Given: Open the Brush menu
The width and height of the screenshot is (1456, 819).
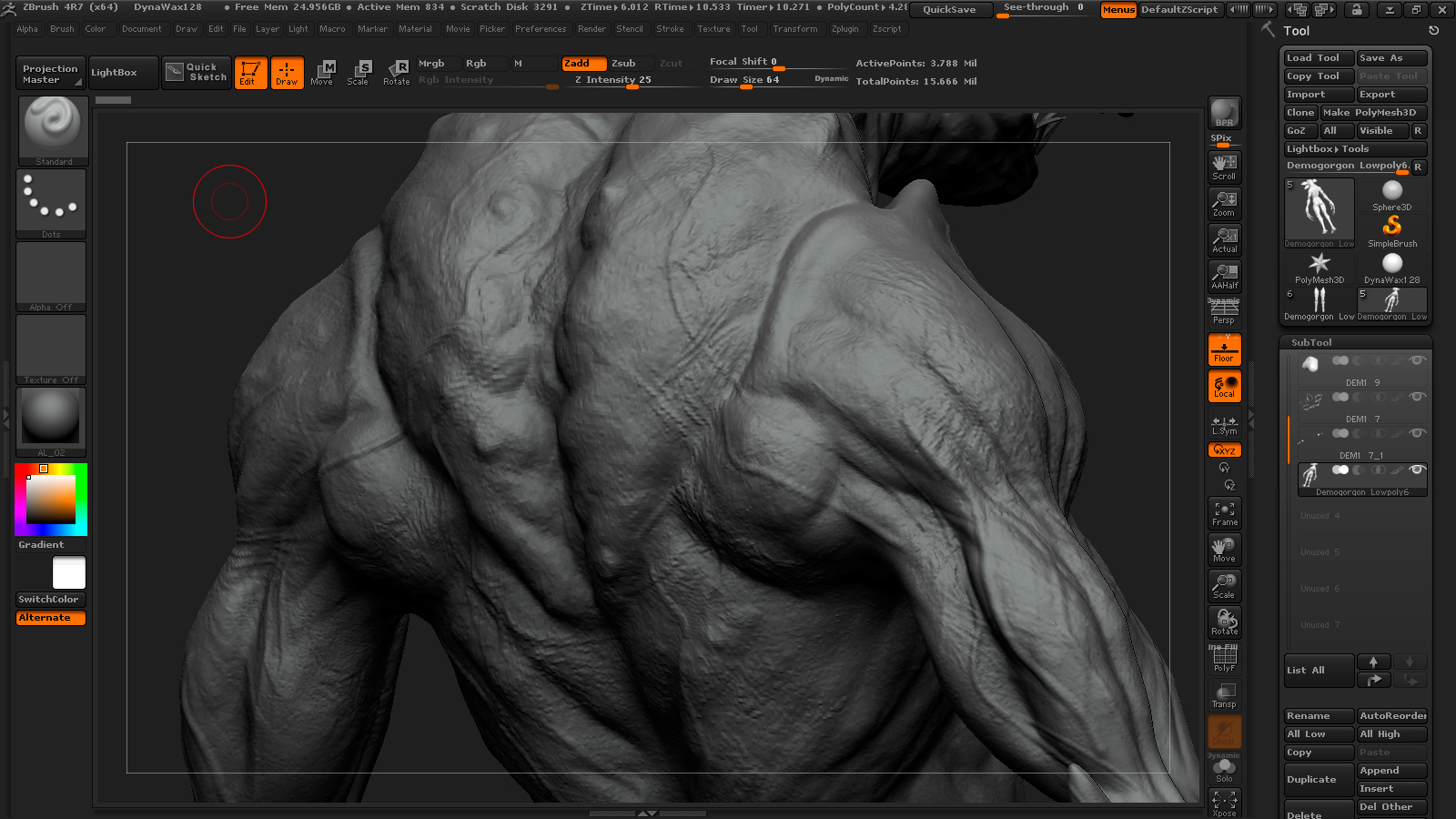Looking at the screenshot, I should (62, 29).
